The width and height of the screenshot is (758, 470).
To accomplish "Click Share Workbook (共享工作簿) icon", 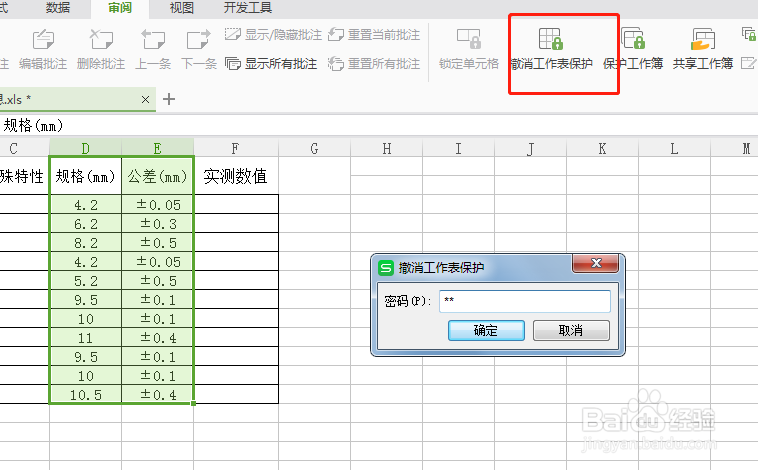I will tap(702, 39).
